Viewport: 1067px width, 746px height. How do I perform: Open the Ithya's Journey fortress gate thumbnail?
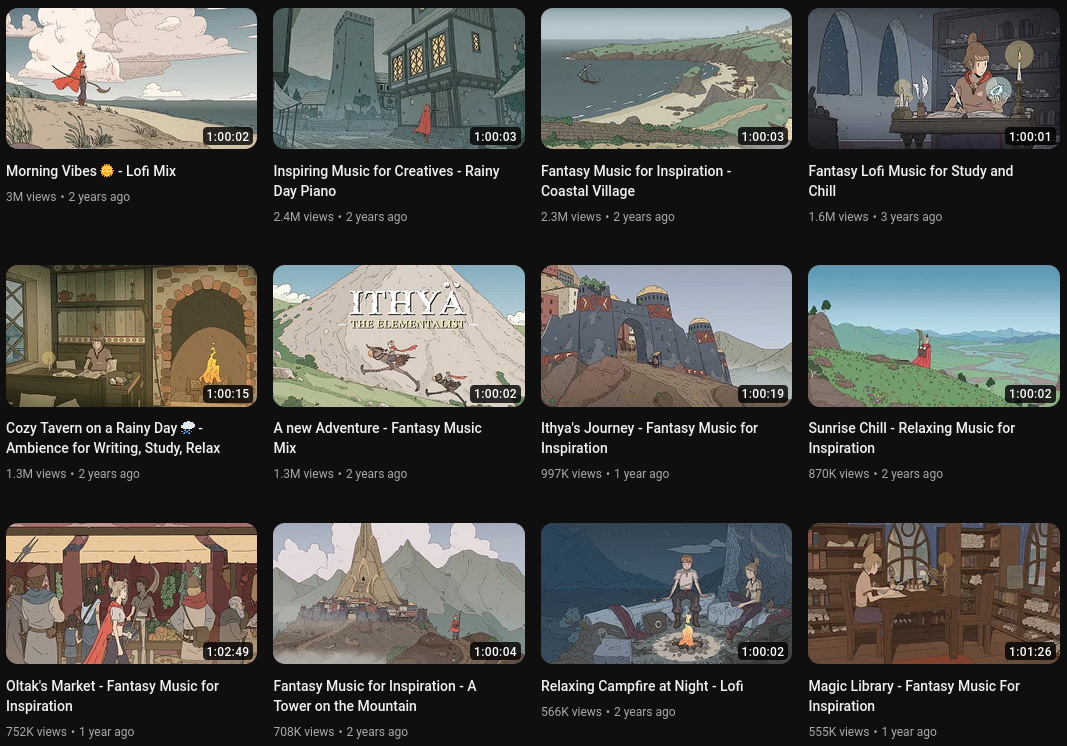[x=666, y=335]
